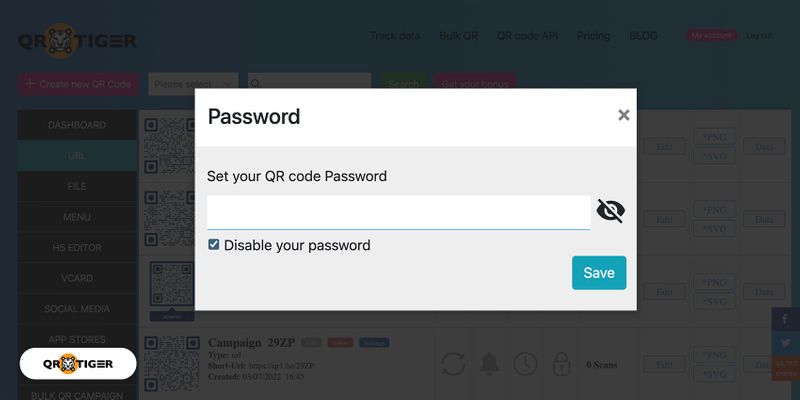800x400 pixels.
Task: Click the QR Tiger logo in header
Action: (76, 40)
